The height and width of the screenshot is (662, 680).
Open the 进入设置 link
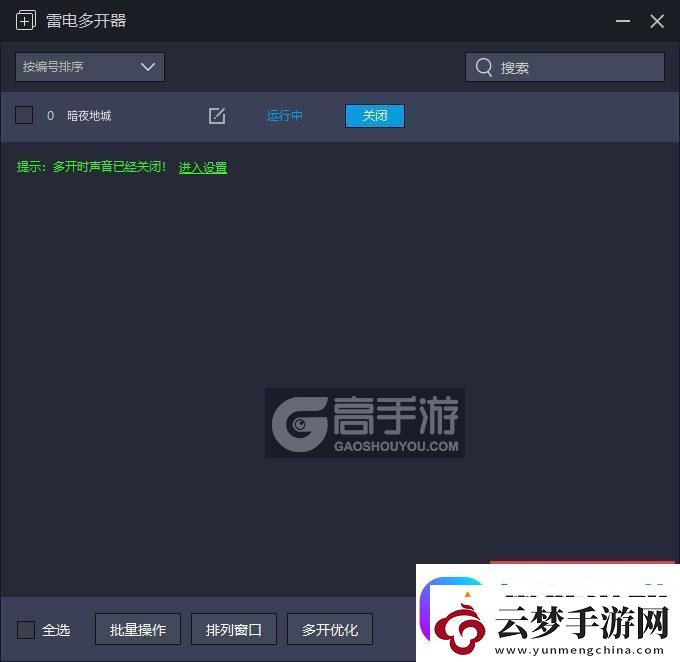tap(203, 167)
